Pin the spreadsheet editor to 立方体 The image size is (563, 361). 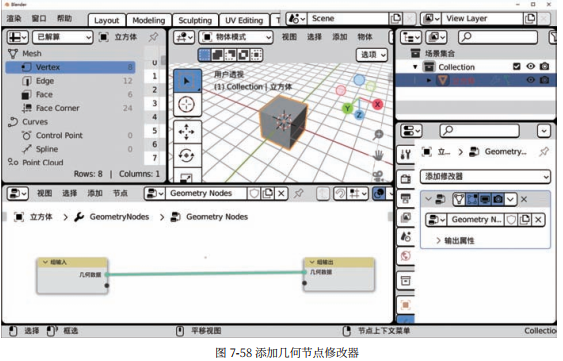pos(153,37)
